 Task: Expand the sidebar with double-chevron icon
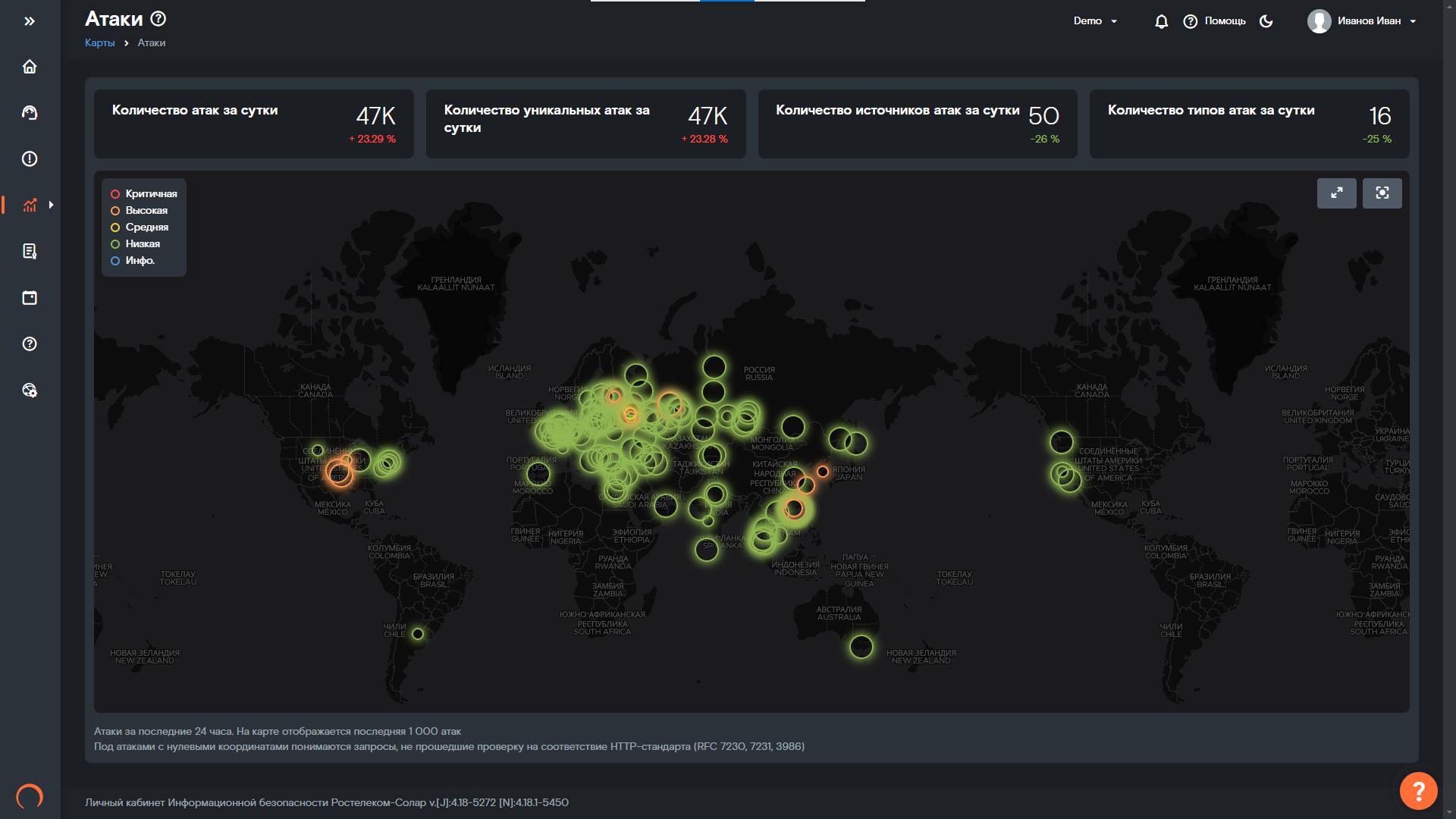[x=30, y=21]
